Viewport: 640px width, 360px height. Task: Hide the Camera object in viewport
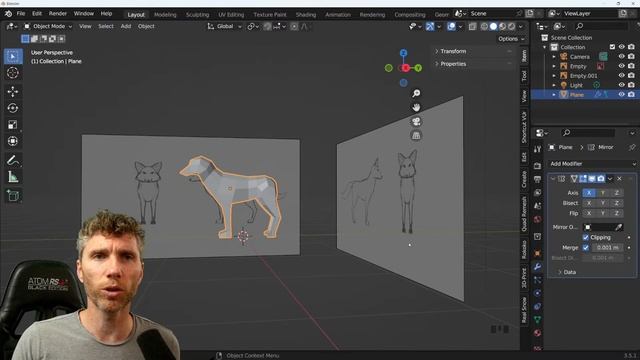[x=621, y=57]
